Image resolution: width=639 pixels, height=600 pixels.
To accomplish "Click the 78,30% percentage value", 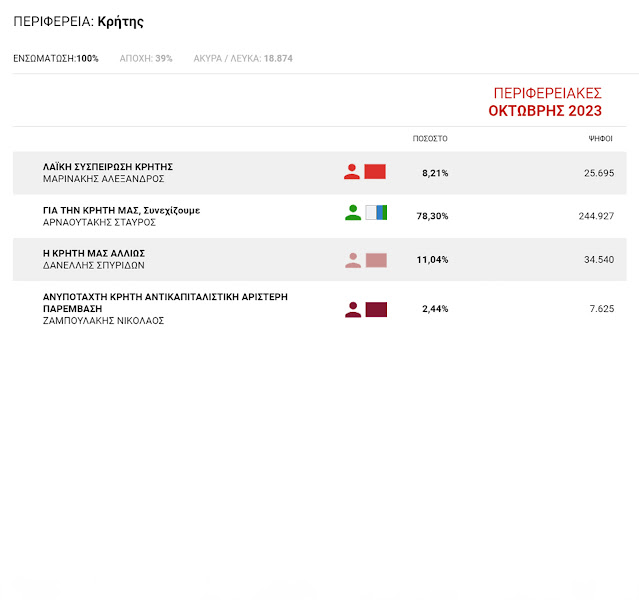I will (432, 216).
